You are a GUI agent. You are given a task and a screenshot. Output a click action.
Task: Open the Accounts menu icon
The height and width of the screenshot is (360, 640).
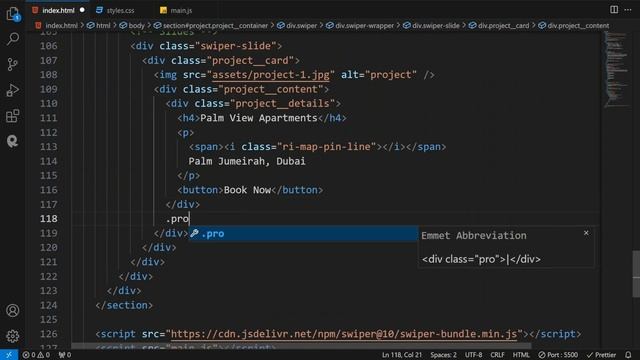[x=13, y=311]
